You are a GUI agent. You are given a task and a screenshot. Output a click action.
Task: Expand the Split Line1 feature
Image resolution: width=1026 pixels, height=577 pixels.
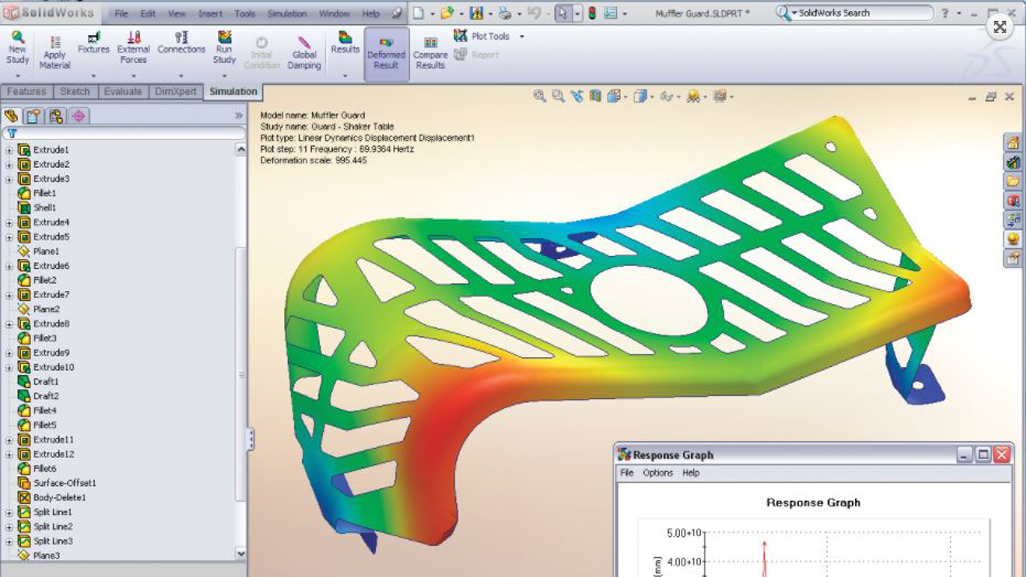pos(9,512)
